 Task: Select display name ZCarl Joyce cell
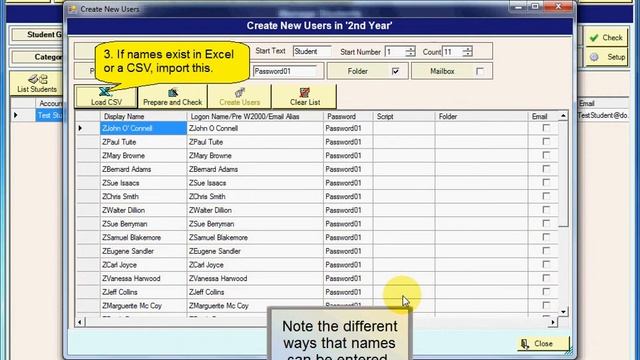pyautogui.click(x=143, y=265)
